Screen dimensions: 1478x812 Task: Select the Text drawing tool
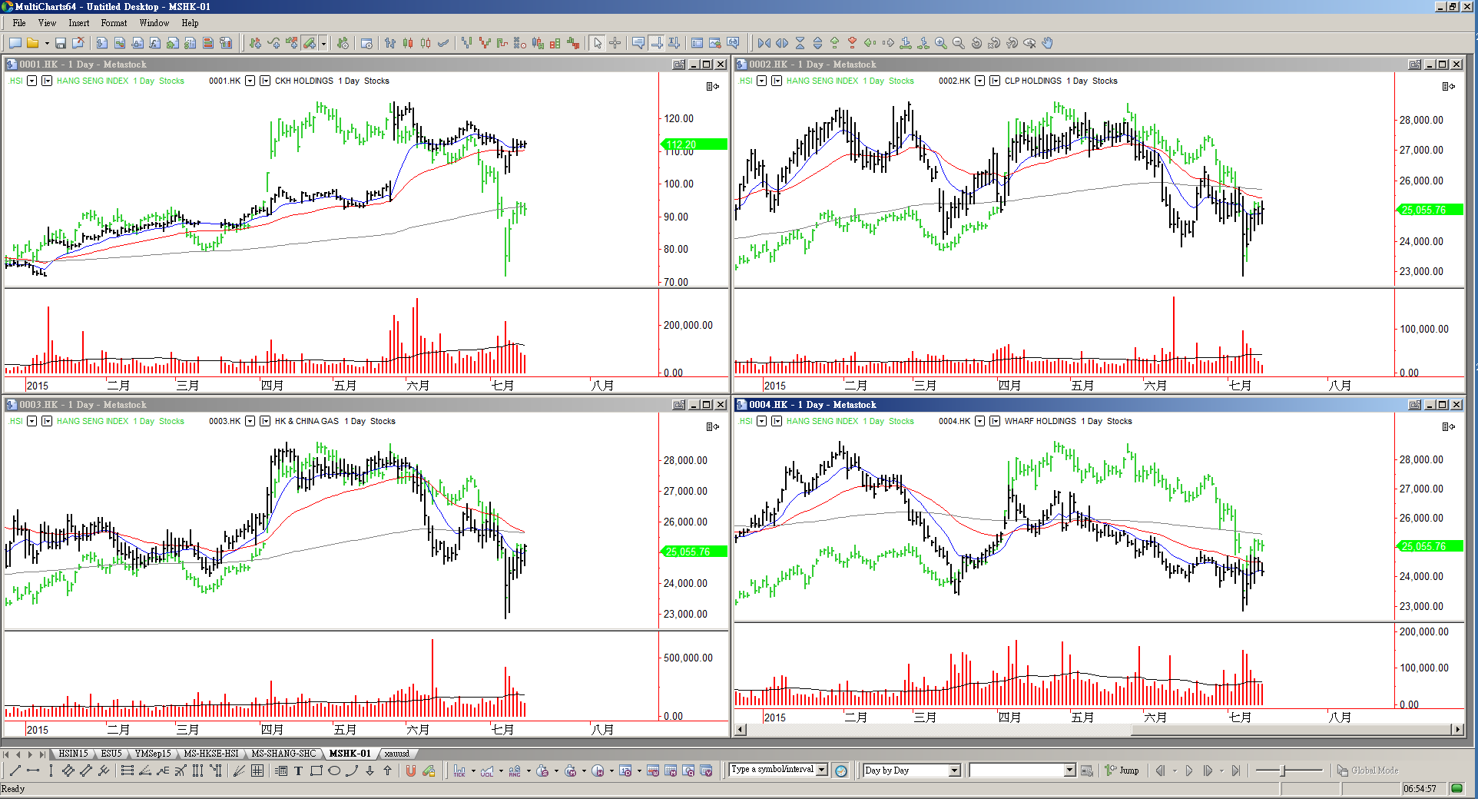[x=298, y=771]
